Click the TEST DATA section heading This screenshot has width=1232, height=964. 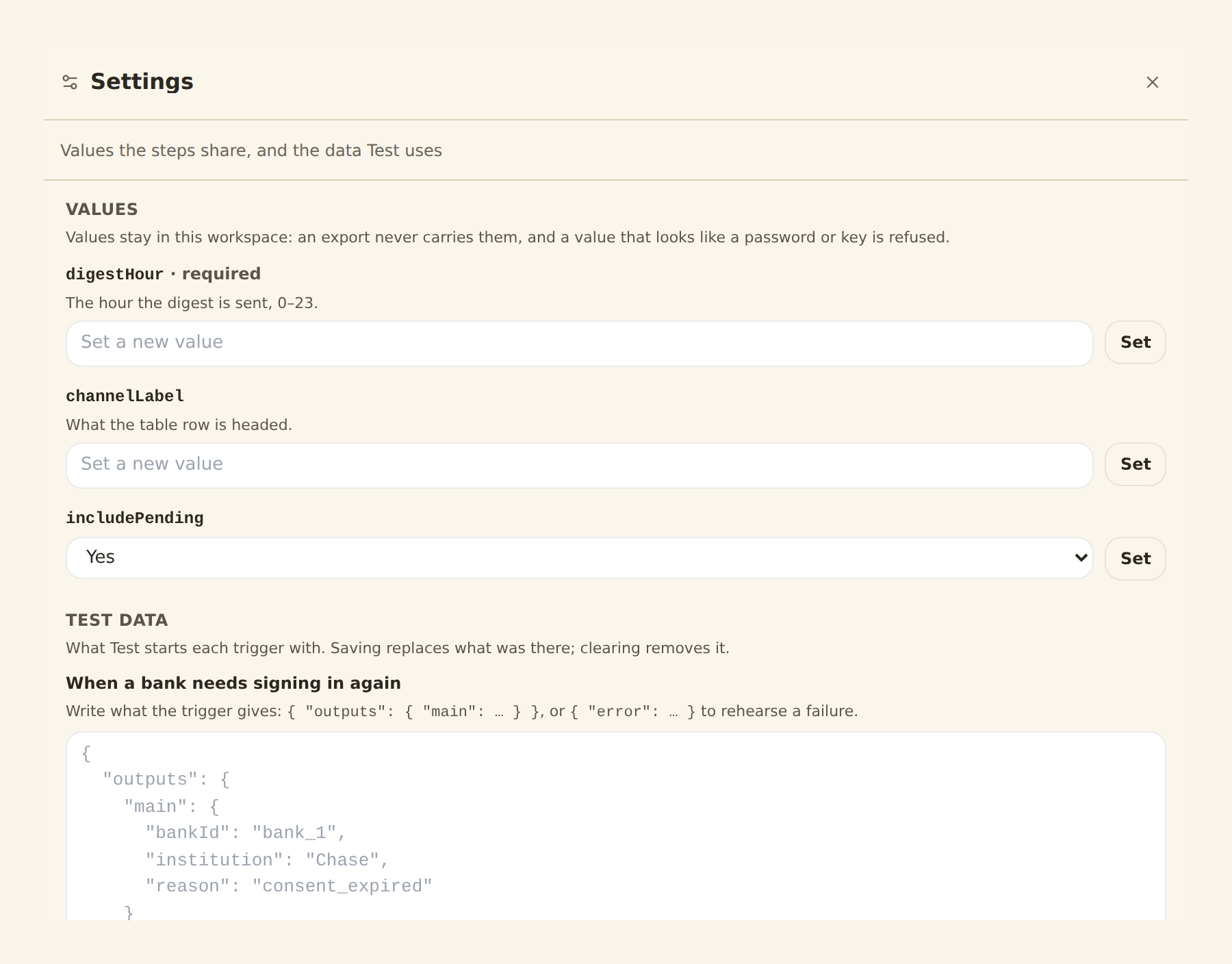[x=116, y=620]
